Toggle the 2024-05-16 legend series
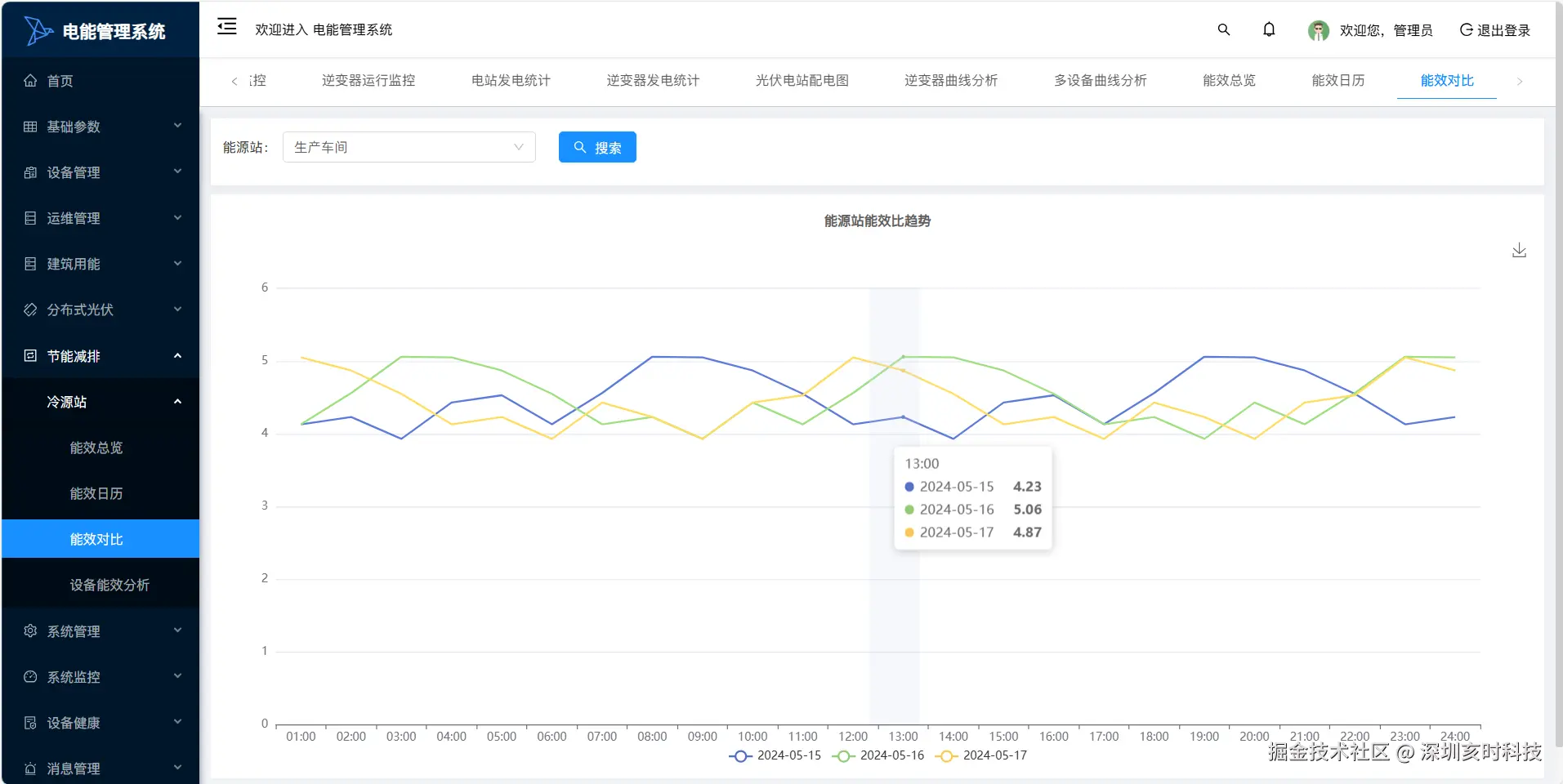Viewport: 1563px width, 784px height. [x=878, y=755]
